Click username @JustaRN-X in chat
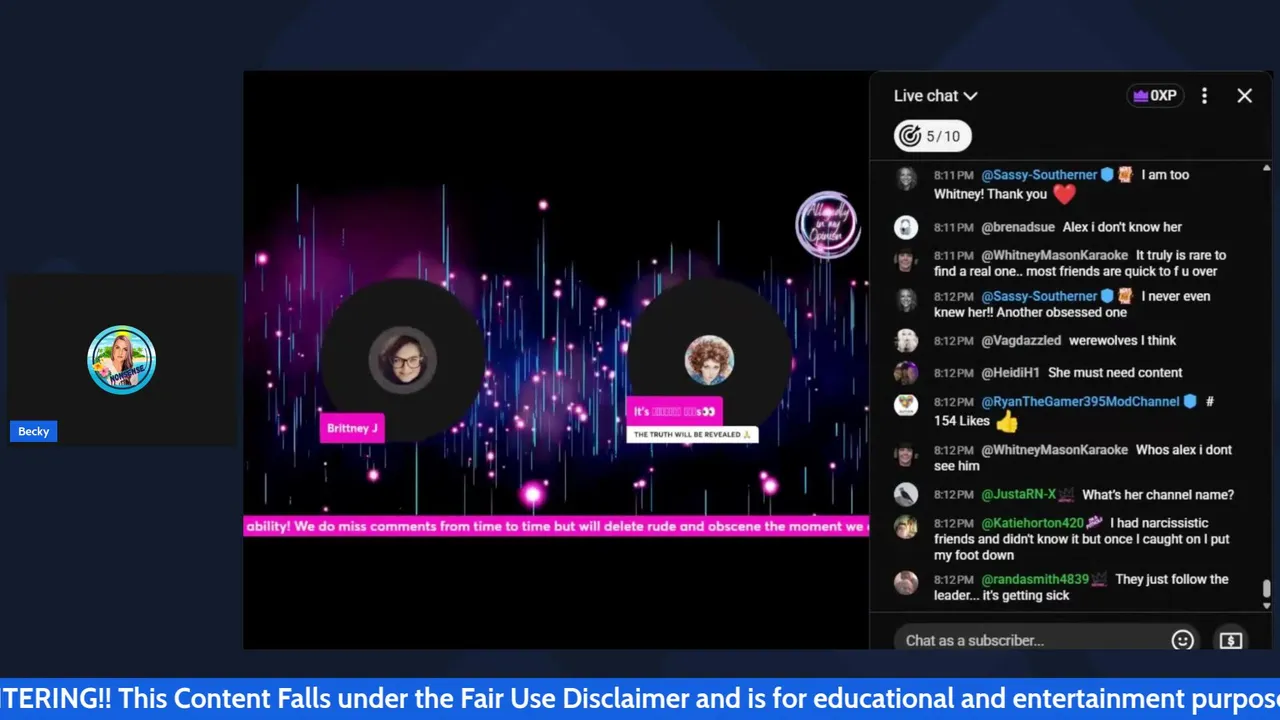1280x720 pixels. click(x=1018, y=495)
